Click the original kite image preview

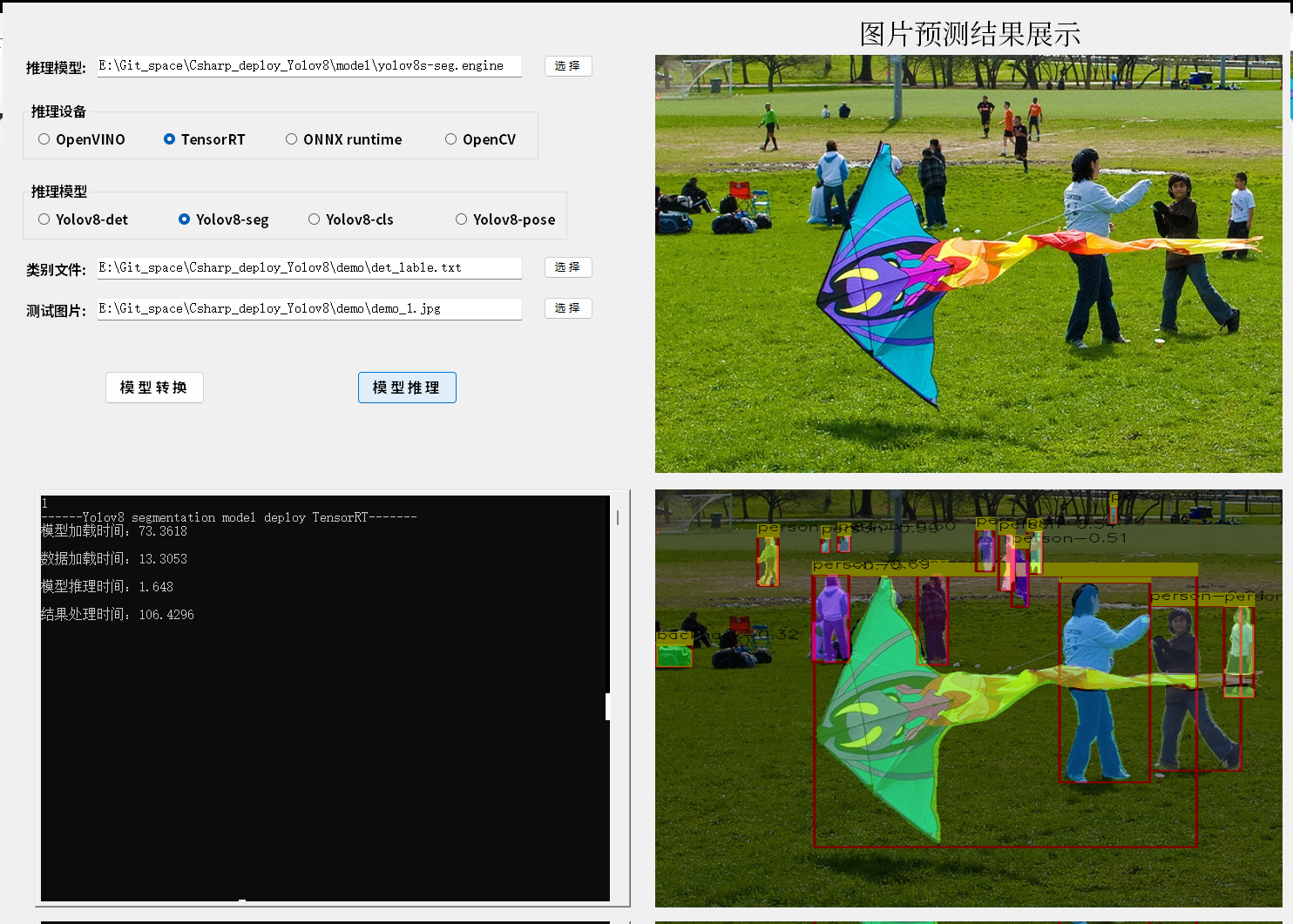tap(968, 264)
